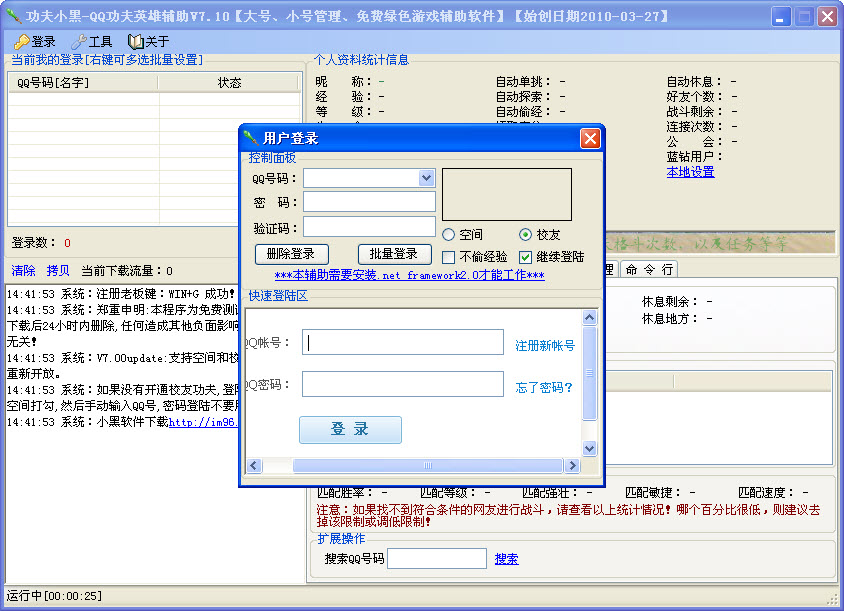Click the icon in 用户登录 dialog title
The height and width of the screenshot is (611, 844).
point(251,138)
